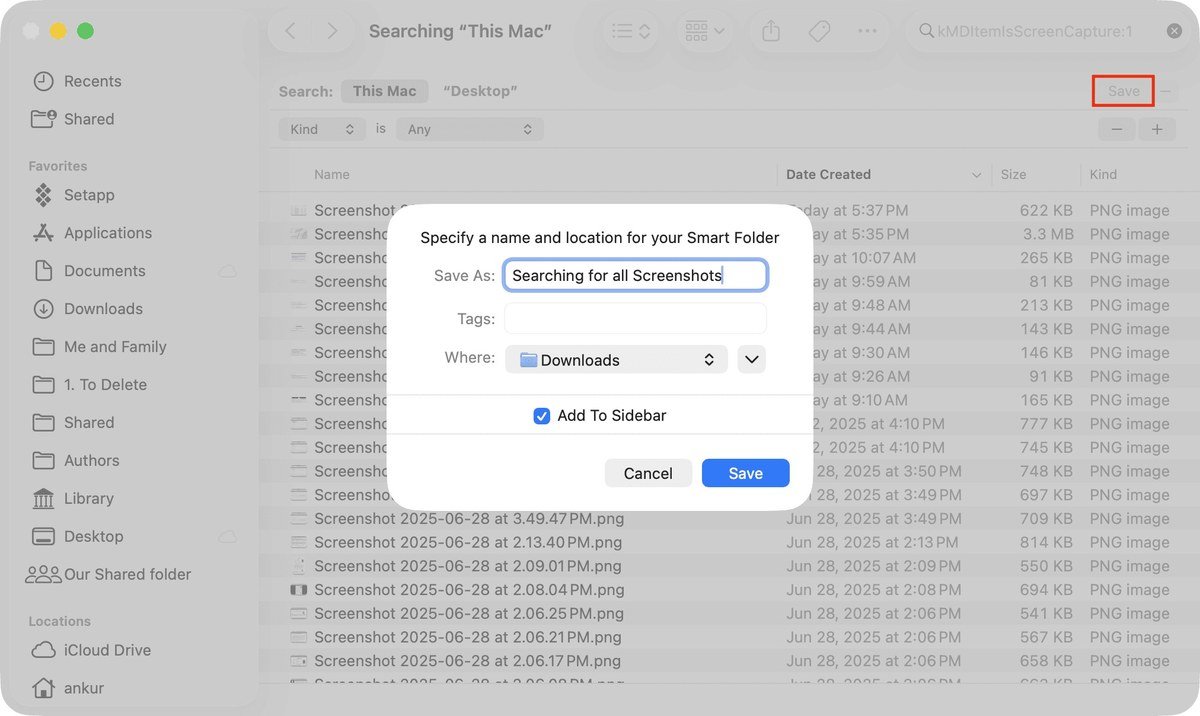Select Screenshot 2025-06-28 at 3.49.47 PM.png
Image resolution: width=1200 pixels, height=716 pixels.
468,518
